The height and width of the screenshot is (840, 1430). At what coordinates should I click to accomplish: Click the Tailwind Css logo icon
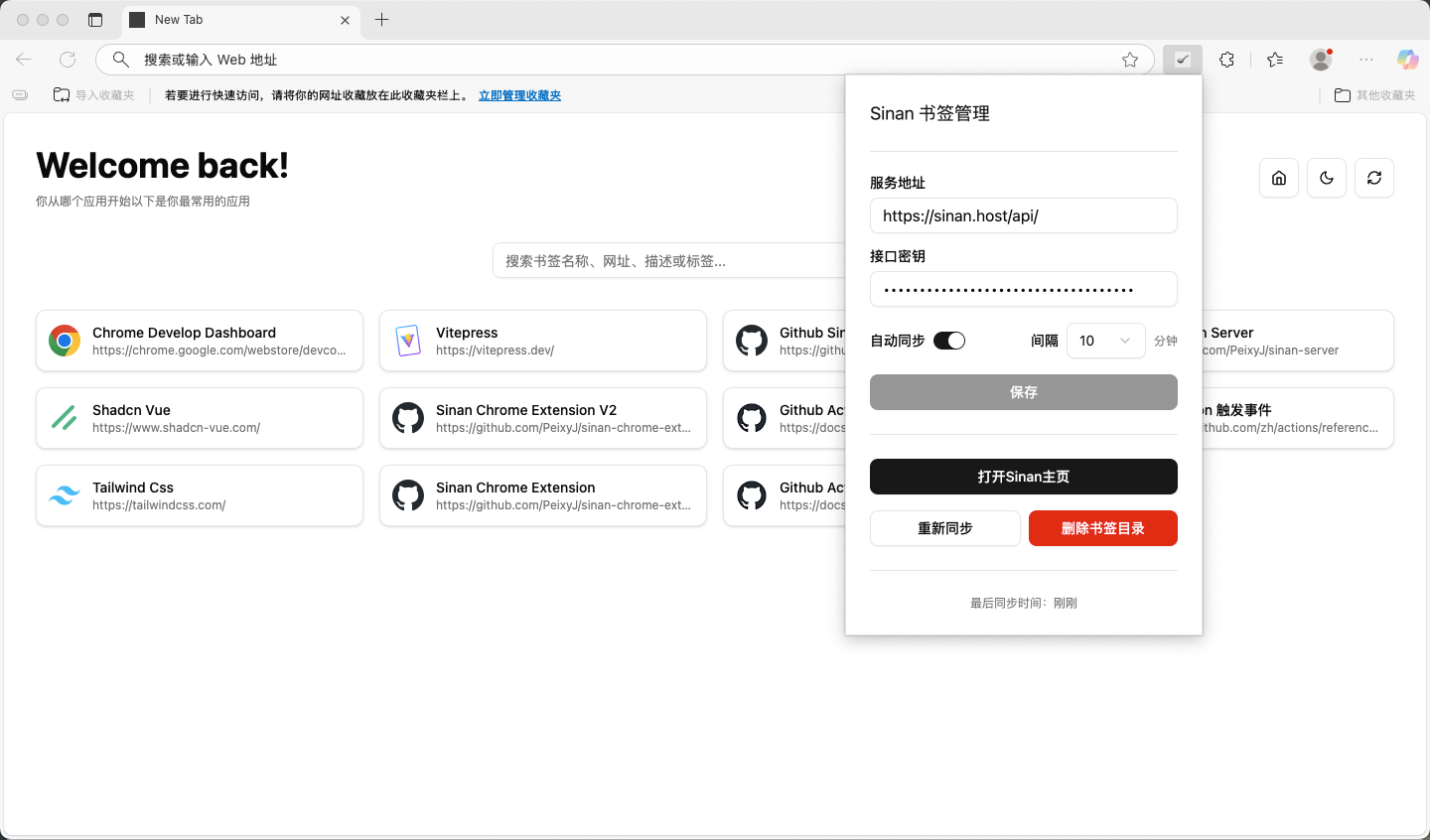(65, 495)
